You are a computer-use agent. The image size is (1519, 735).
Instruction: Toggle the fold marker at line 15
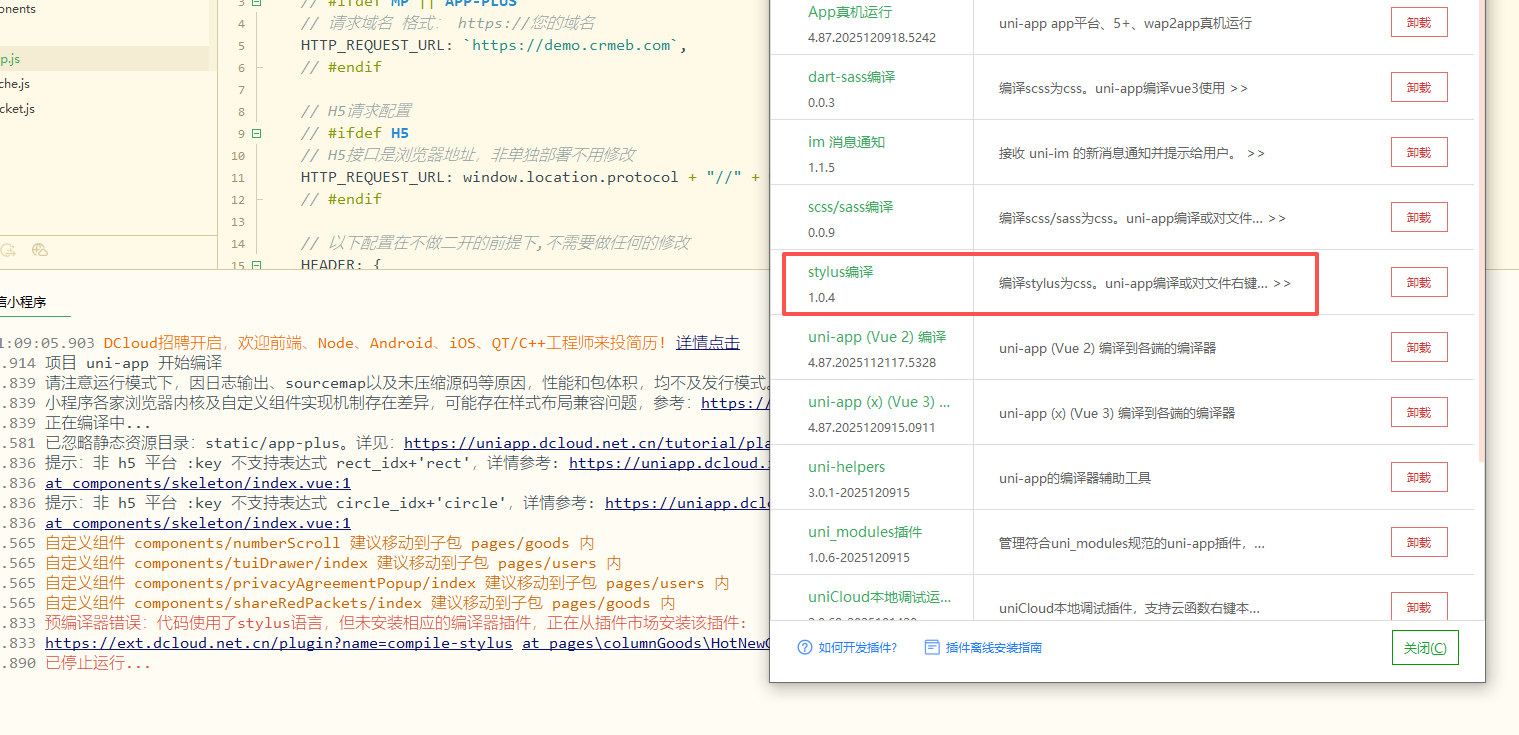click(x=257, y=265)
